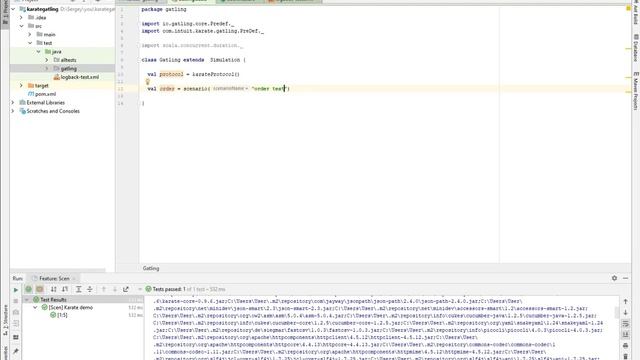Toggle soft-wrap in the console output
The image size is (640, 360).
coord(625,324)
